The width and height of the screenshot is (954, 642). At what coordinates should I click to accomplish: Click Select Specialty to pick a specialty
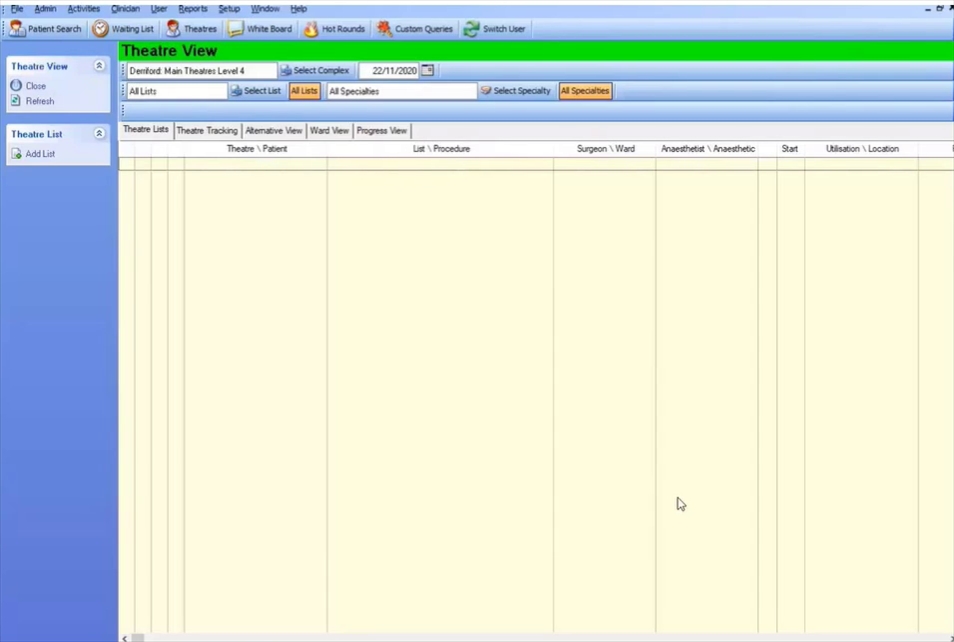tap(516, 91)
